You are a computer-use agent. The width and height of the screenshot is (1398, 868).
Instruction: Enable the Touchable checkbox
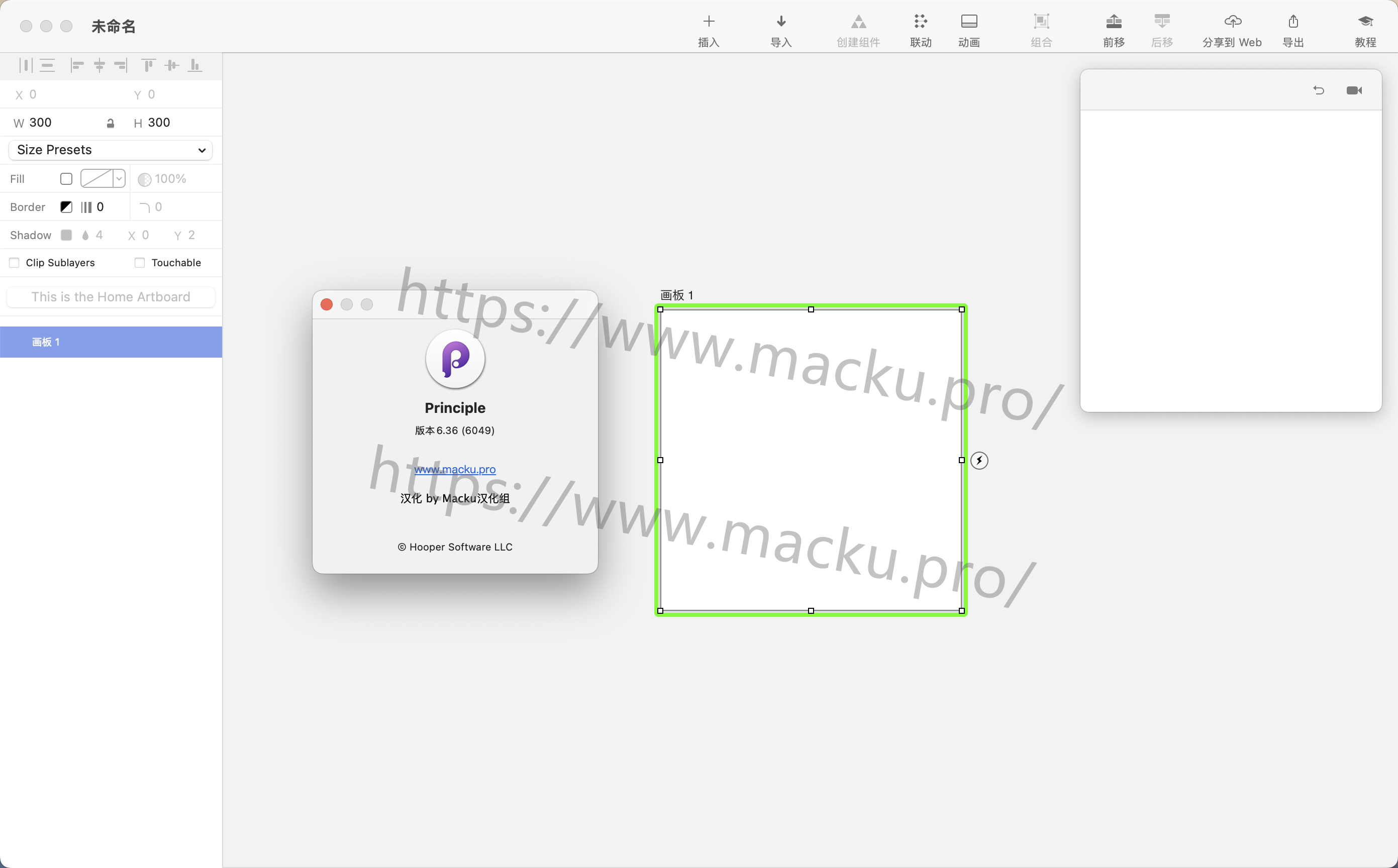(x=140, y=263)
